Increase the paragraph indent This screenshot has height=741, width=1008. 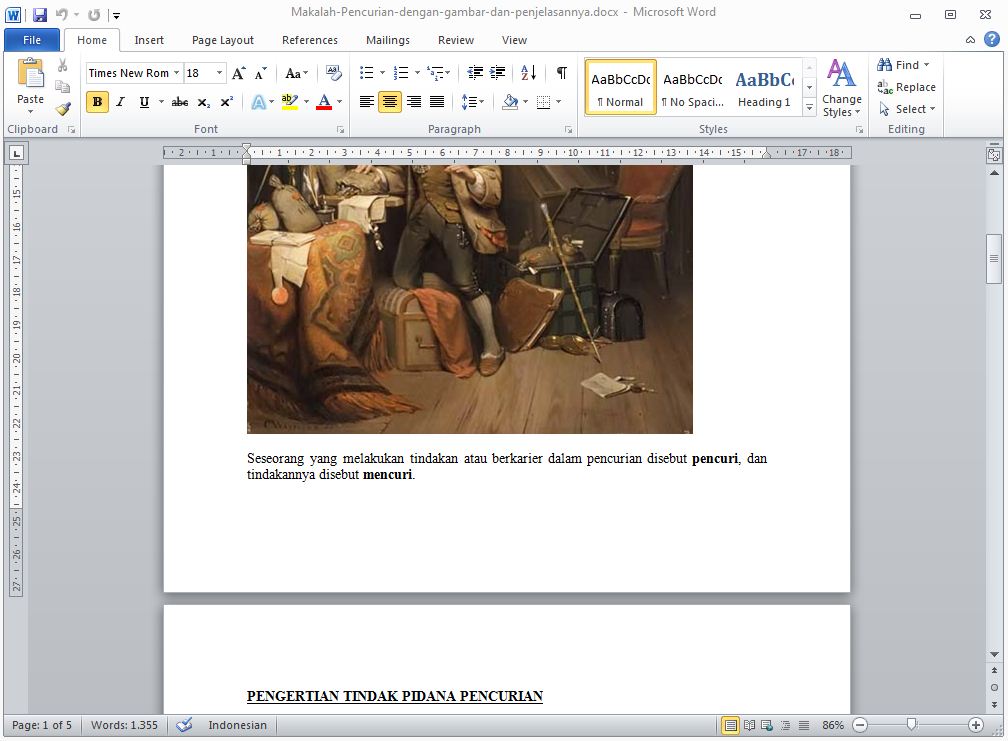[498, 73]
